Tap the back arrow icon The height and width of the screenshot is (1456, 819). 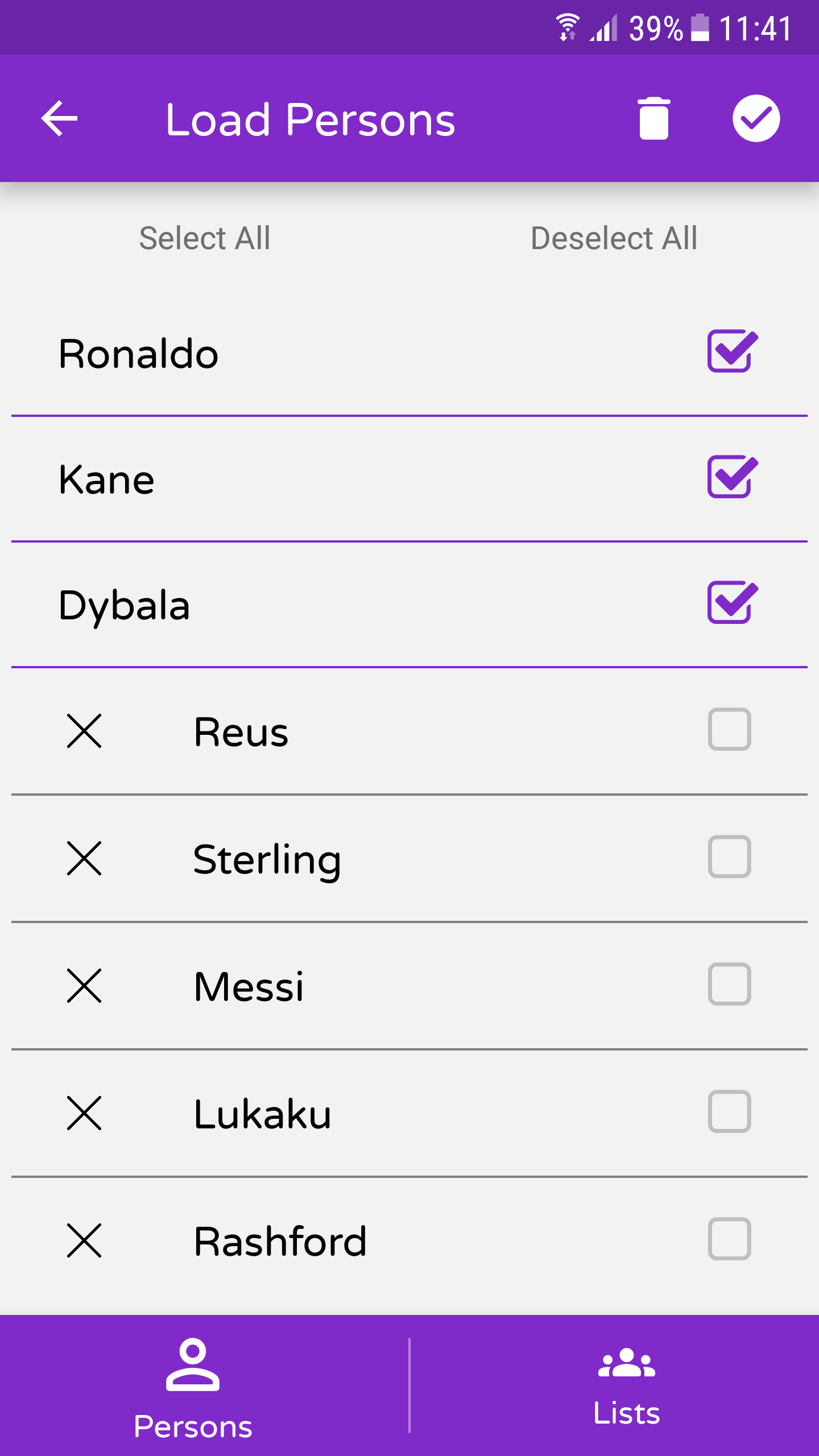pos(60,118)
